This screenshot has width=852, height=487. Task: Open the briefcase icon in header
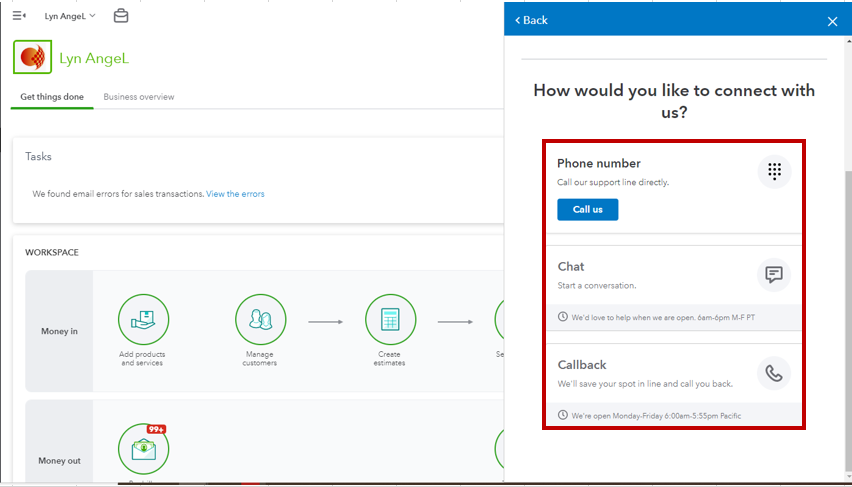121,16
